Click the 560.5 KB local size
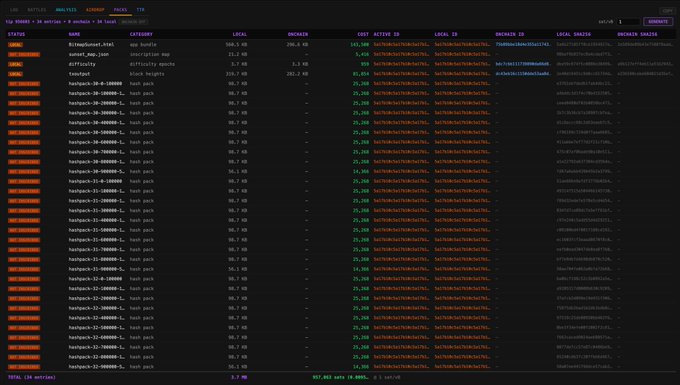 tap(236, 45)
